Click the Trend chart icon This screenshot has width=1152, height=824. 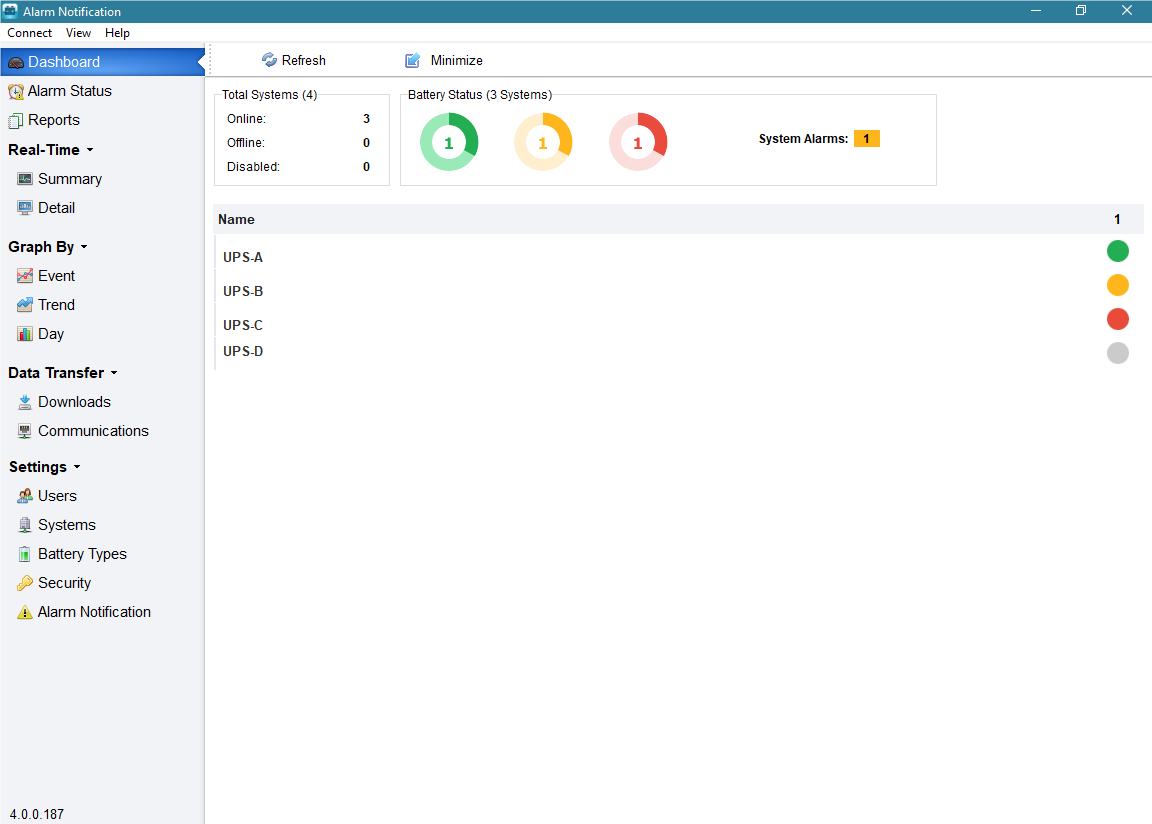pos(25,305)
